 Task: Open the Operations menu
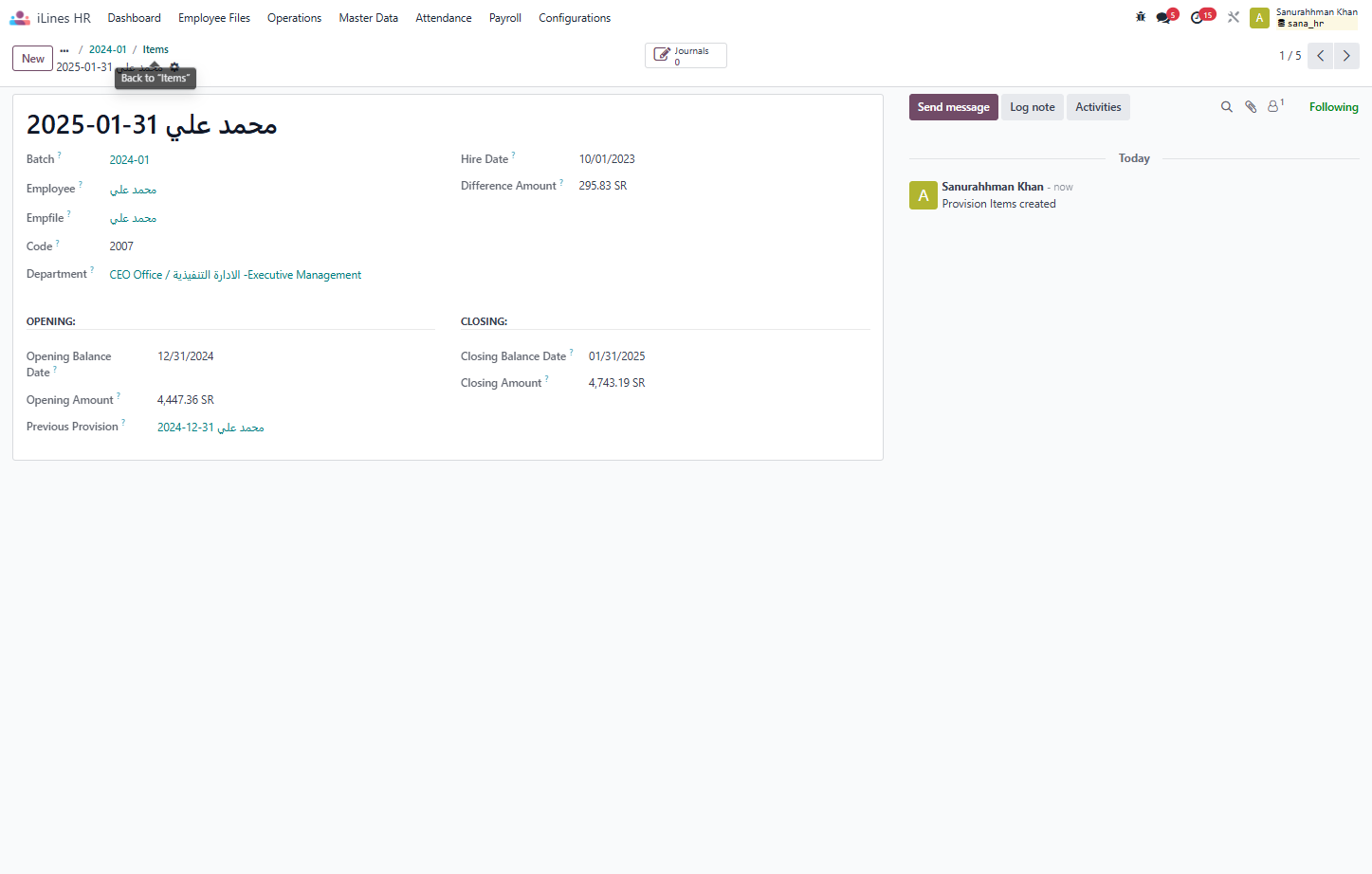tap(294, 18)
